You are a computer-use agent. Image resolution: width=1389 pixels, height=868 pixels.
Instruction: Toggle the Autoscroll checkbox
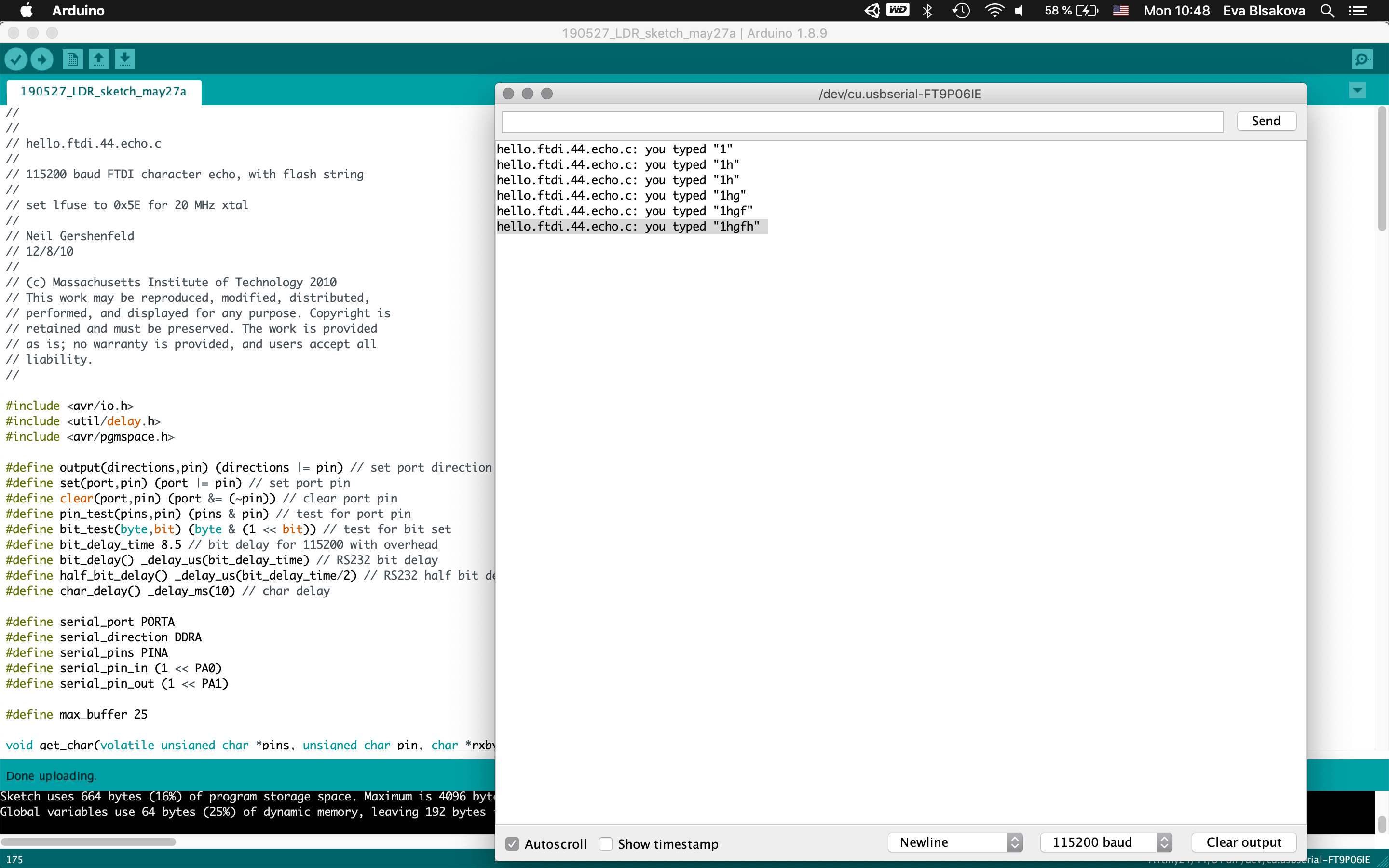tap(512, 843)
